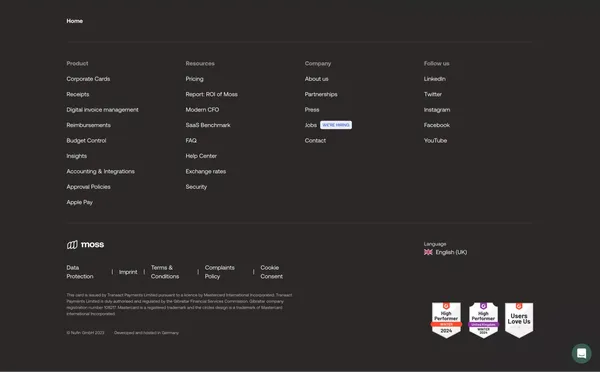Open the Facebook link
600x374 pixels.
tap(437, 125)
